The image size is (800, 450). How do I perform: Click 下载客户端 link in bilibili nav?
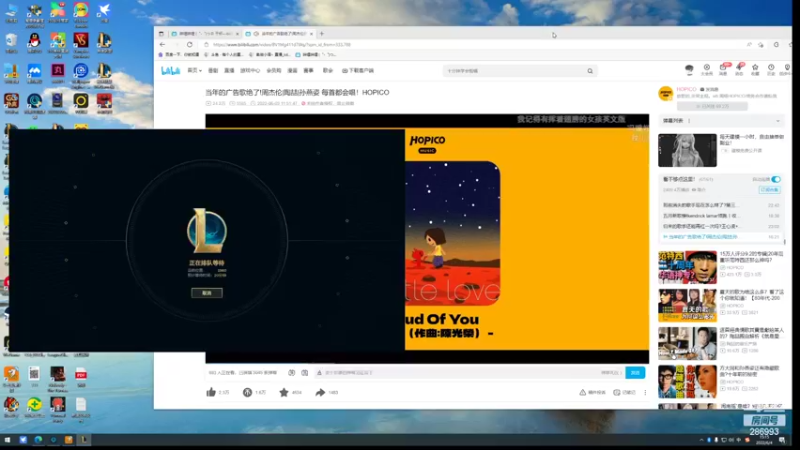pyautogui.click(x=358, y=70)
